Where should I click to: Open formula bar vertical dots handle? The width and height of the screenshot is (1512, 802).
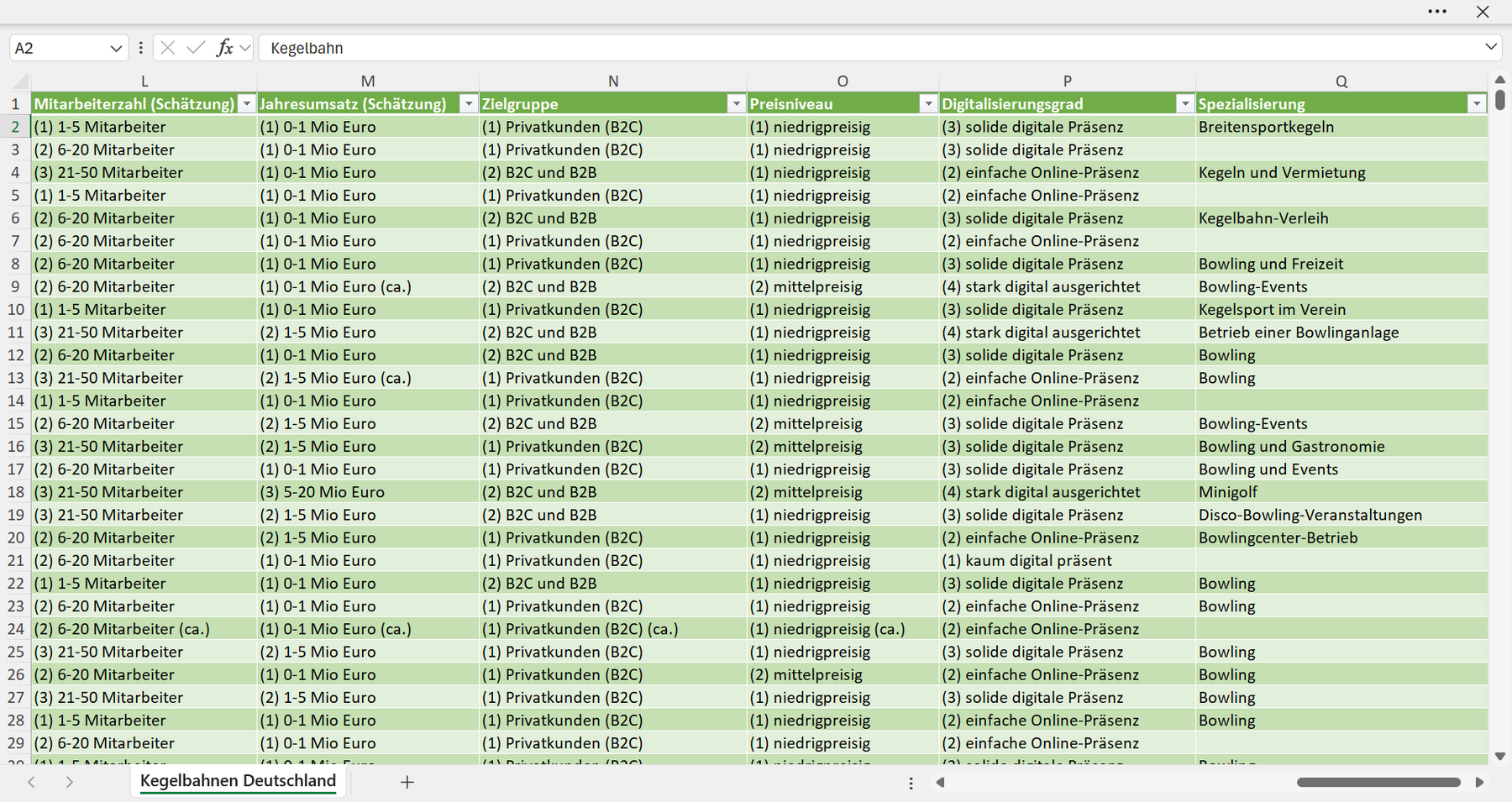pos(140,48)
